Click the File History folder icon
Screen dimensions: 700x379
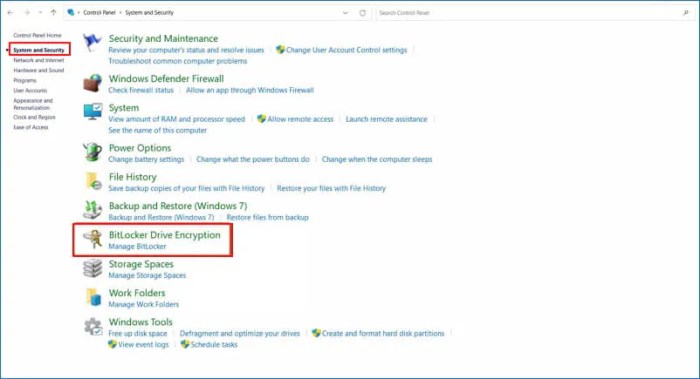pyautogui.click(x=92, y=181)
